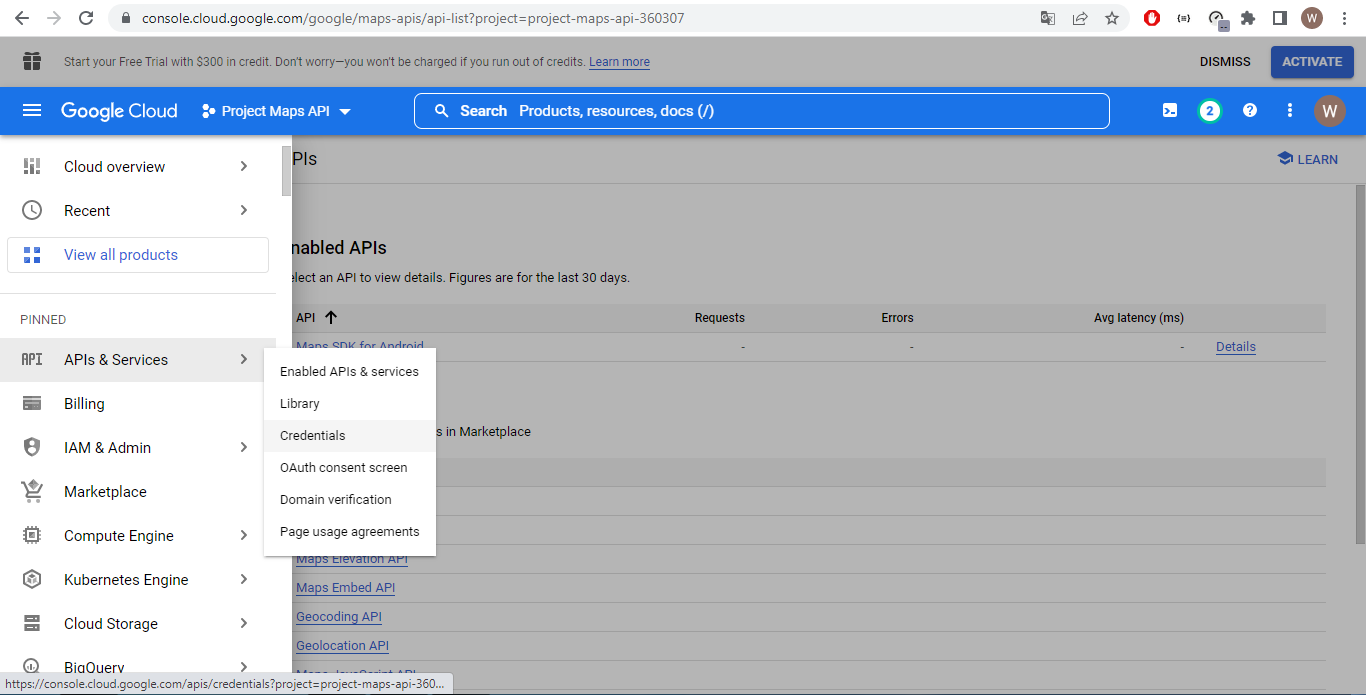1366x695 pixels.
Task: Click the browser address bar URL
Action: coord(413,18)
